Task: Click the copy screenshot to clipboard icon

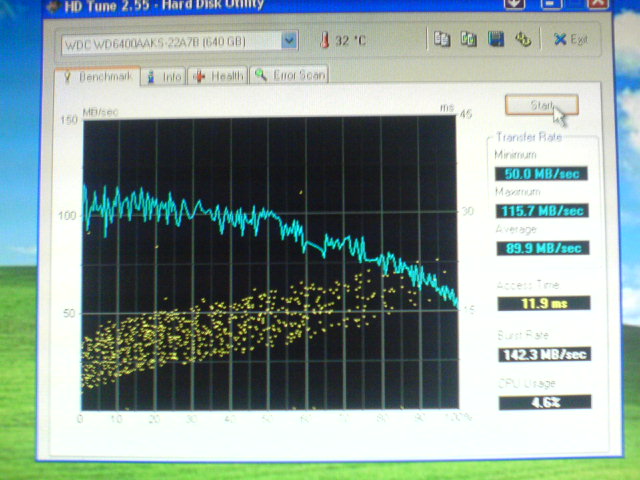Action: point(468,40)
